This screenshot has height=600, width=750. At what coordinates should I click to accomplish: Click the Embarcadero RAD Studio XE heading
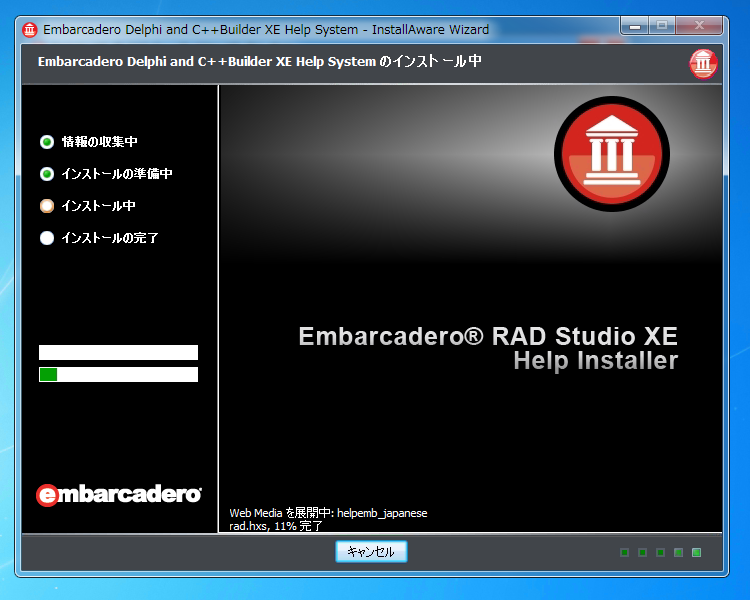tap(488, 336)
